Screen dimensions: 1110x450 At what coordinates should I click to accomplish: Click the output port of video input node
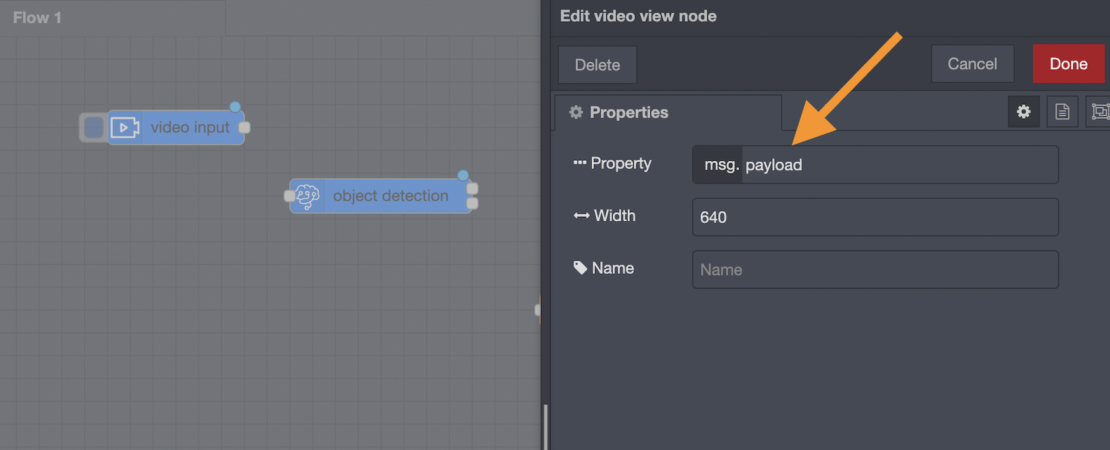[x=245, y=128]
